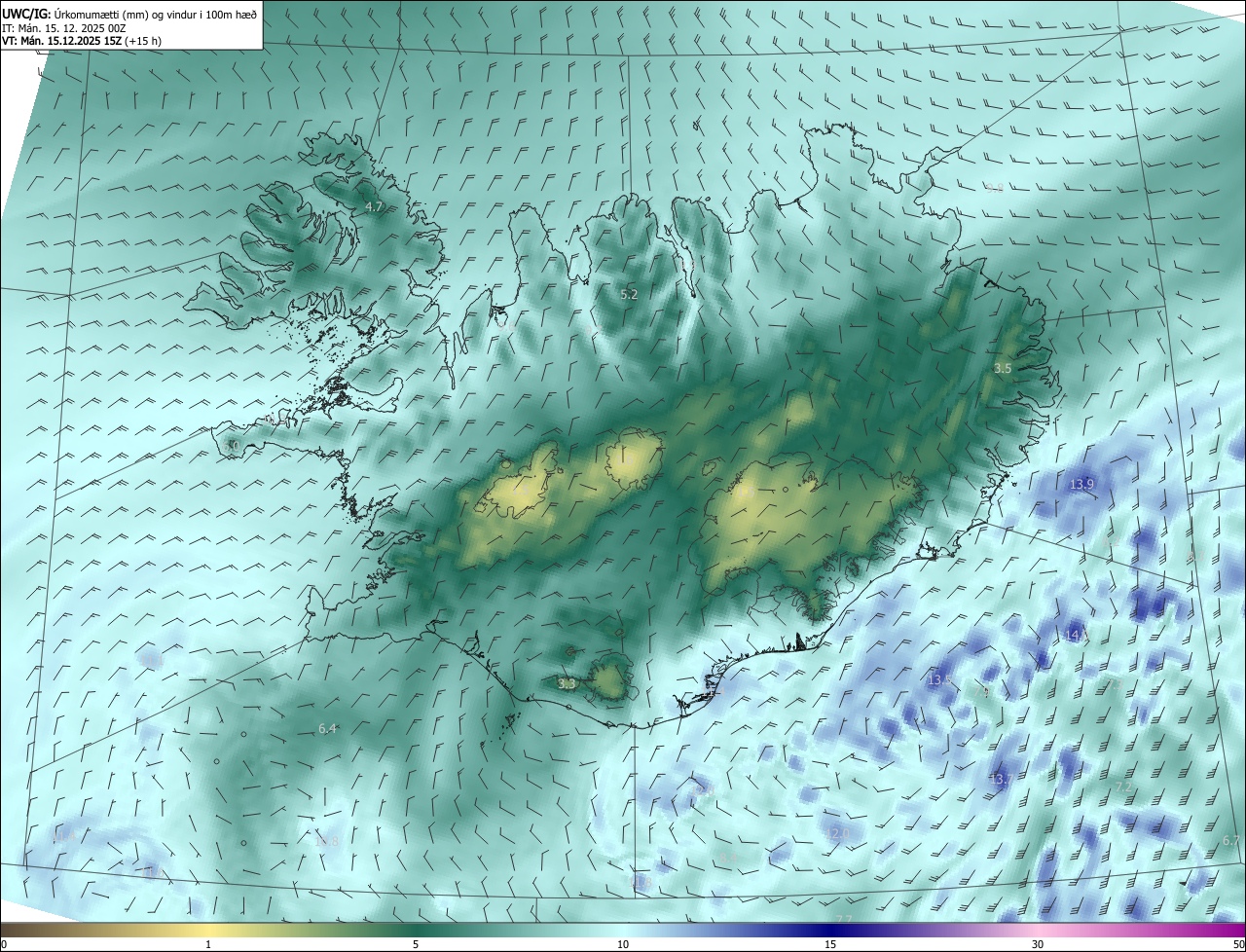Click the 13.7 precipitation value label
This screenshot has height=952, width=1246.
tap(1001, 780)
